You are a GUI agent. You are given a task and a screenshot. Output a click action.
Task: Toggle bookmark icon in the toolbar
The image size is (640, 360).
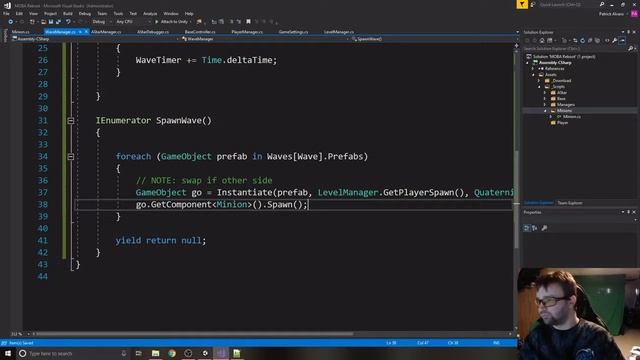[248, 22]
